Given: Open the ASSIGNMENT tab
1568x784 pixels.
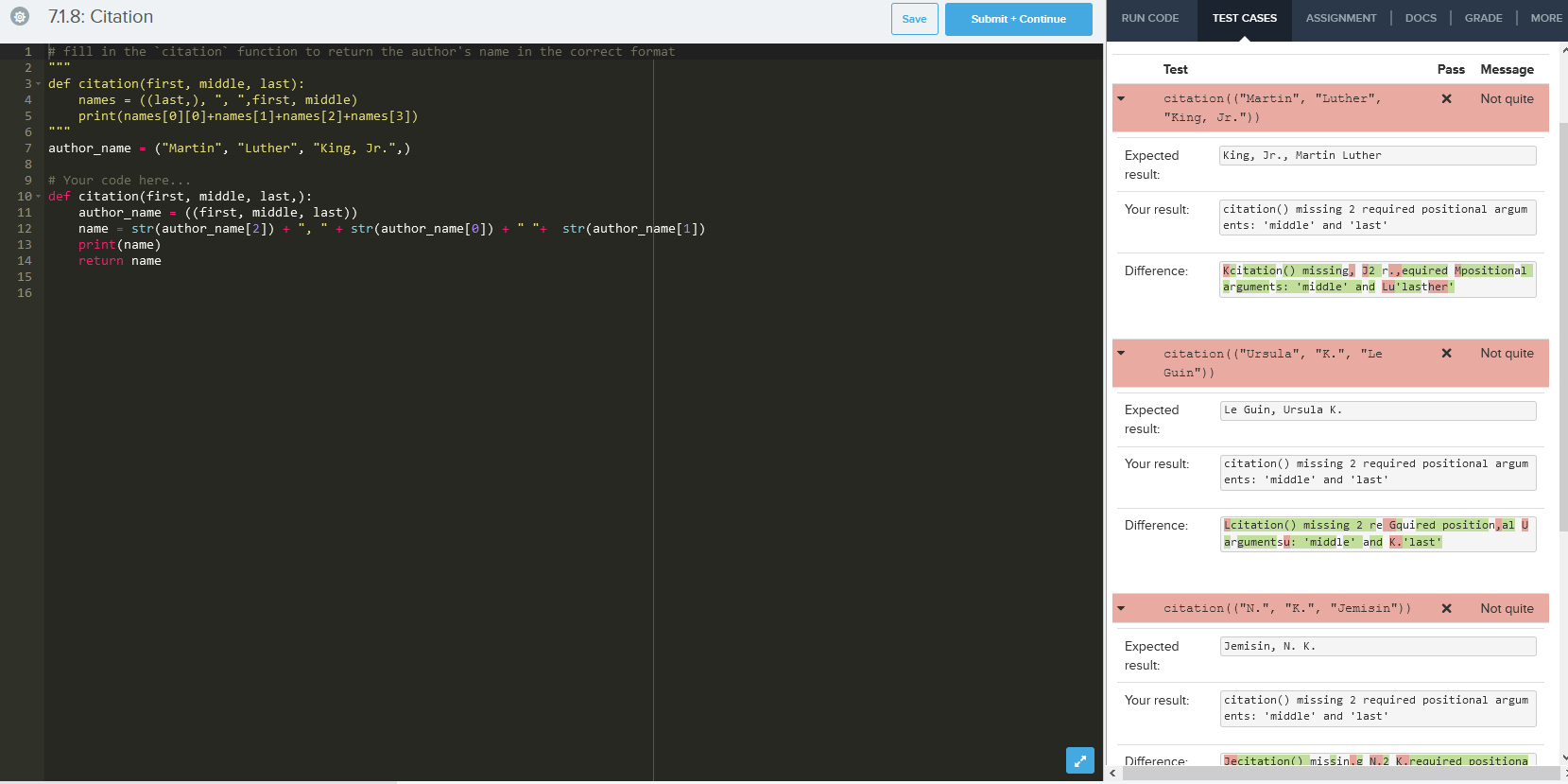Looking at the screenshot, I should [1340, 18].
